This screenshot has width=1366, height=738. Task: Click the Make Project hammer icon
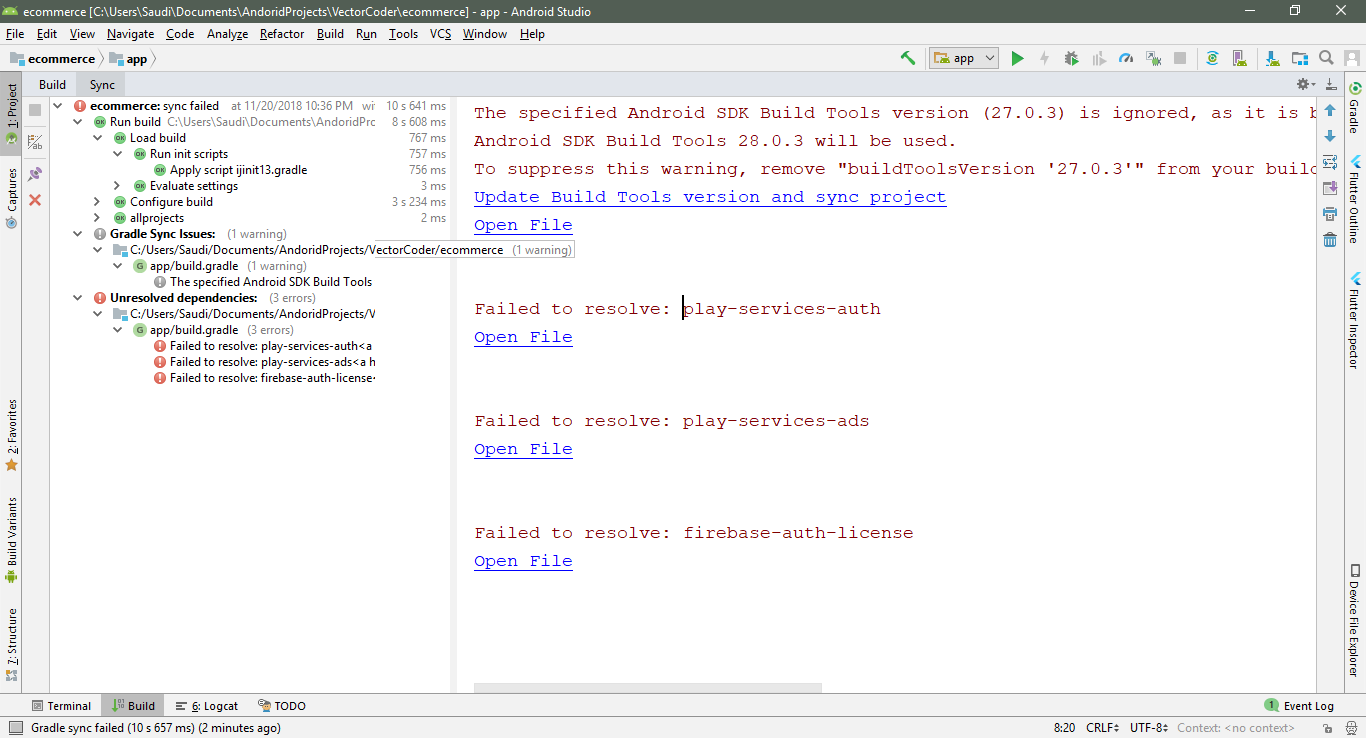click(x=908, y=58)
